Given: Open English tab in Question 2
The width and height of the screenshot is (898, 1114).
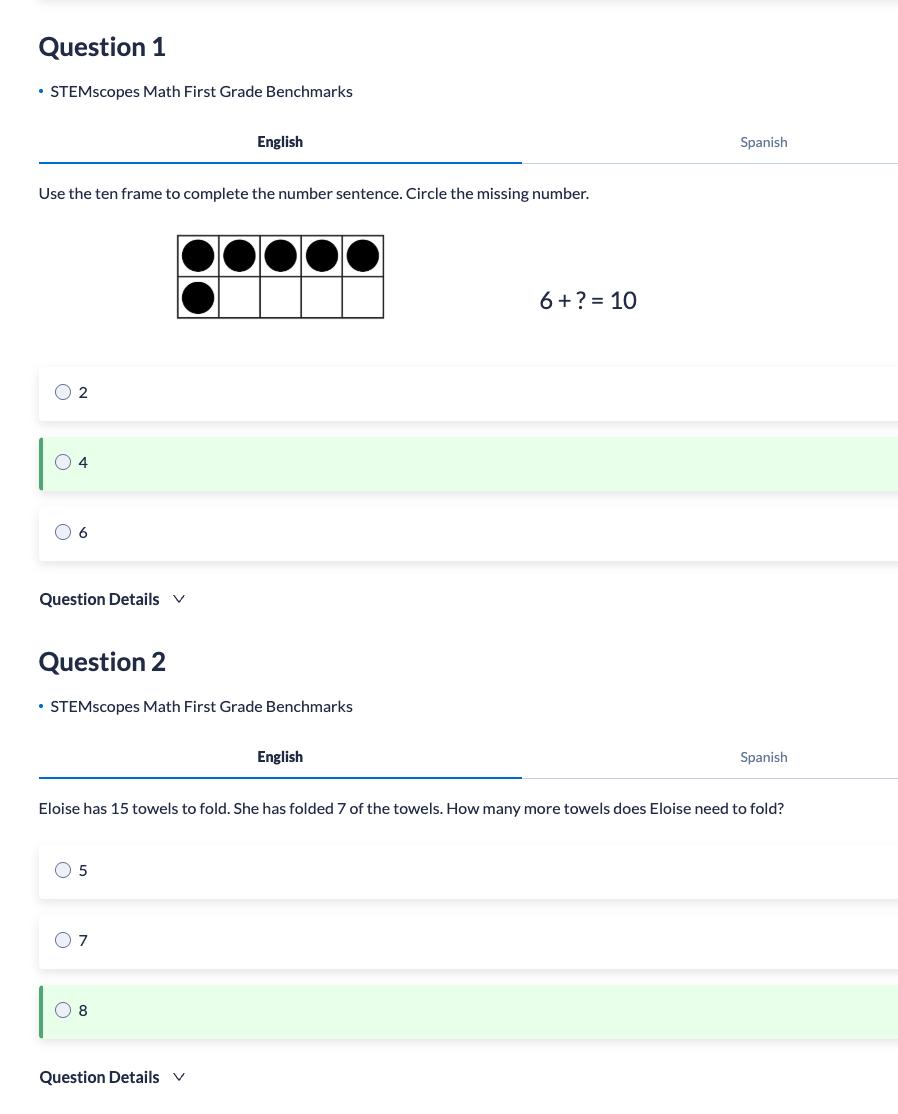Looking at the screenshot, I should pyautogui.click(x=280, y=757).
